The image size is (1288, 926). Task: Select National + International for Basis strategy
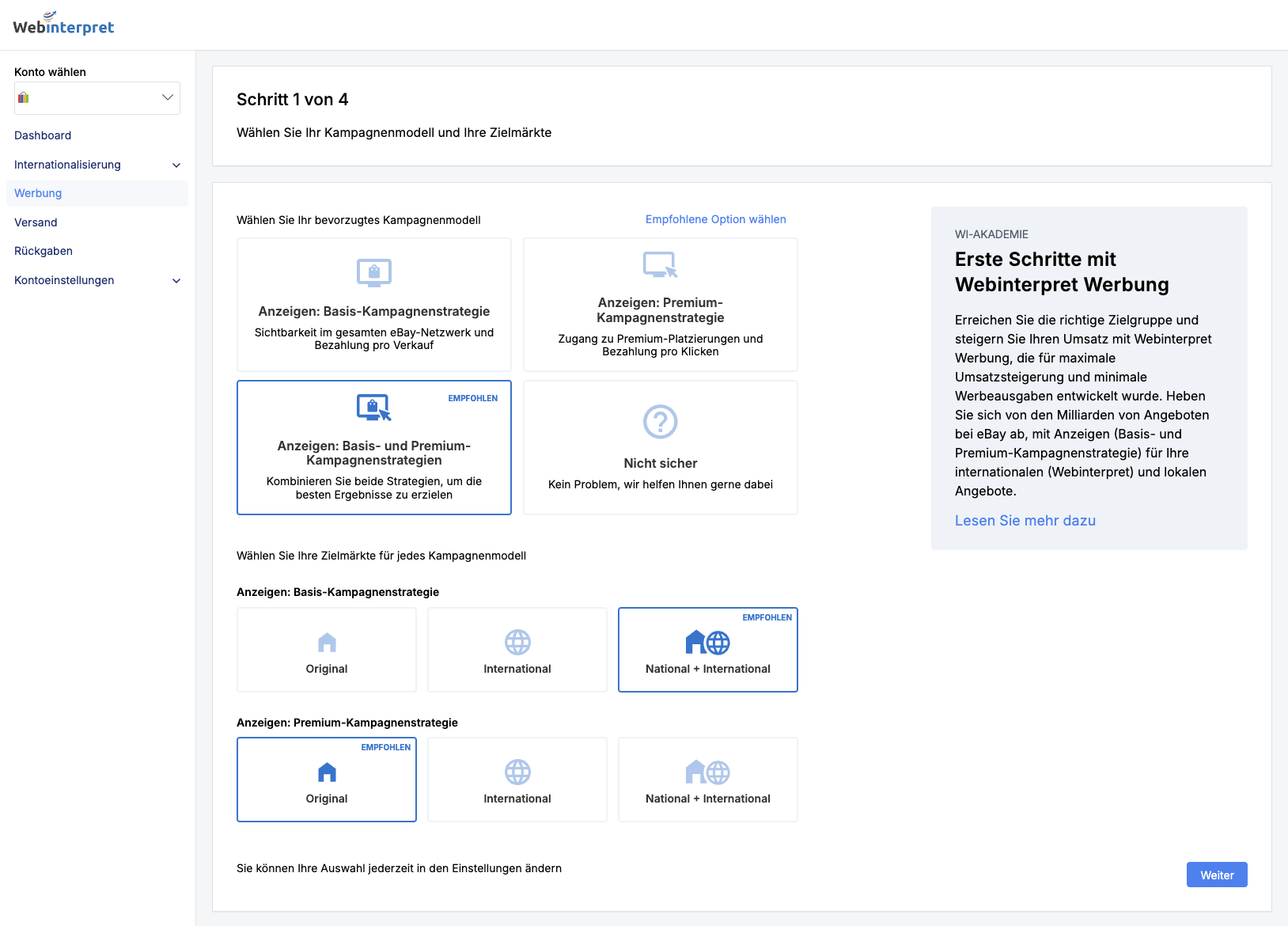pos(708,650)
